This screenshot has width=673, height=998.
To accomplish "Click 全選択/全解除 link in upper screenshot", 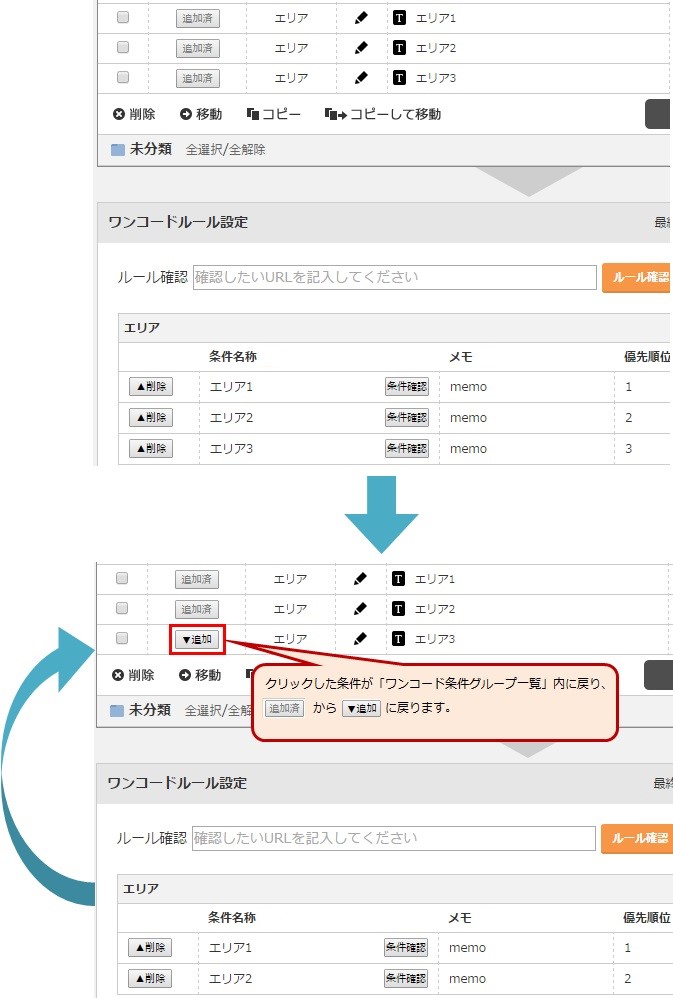I will (225, 150).
